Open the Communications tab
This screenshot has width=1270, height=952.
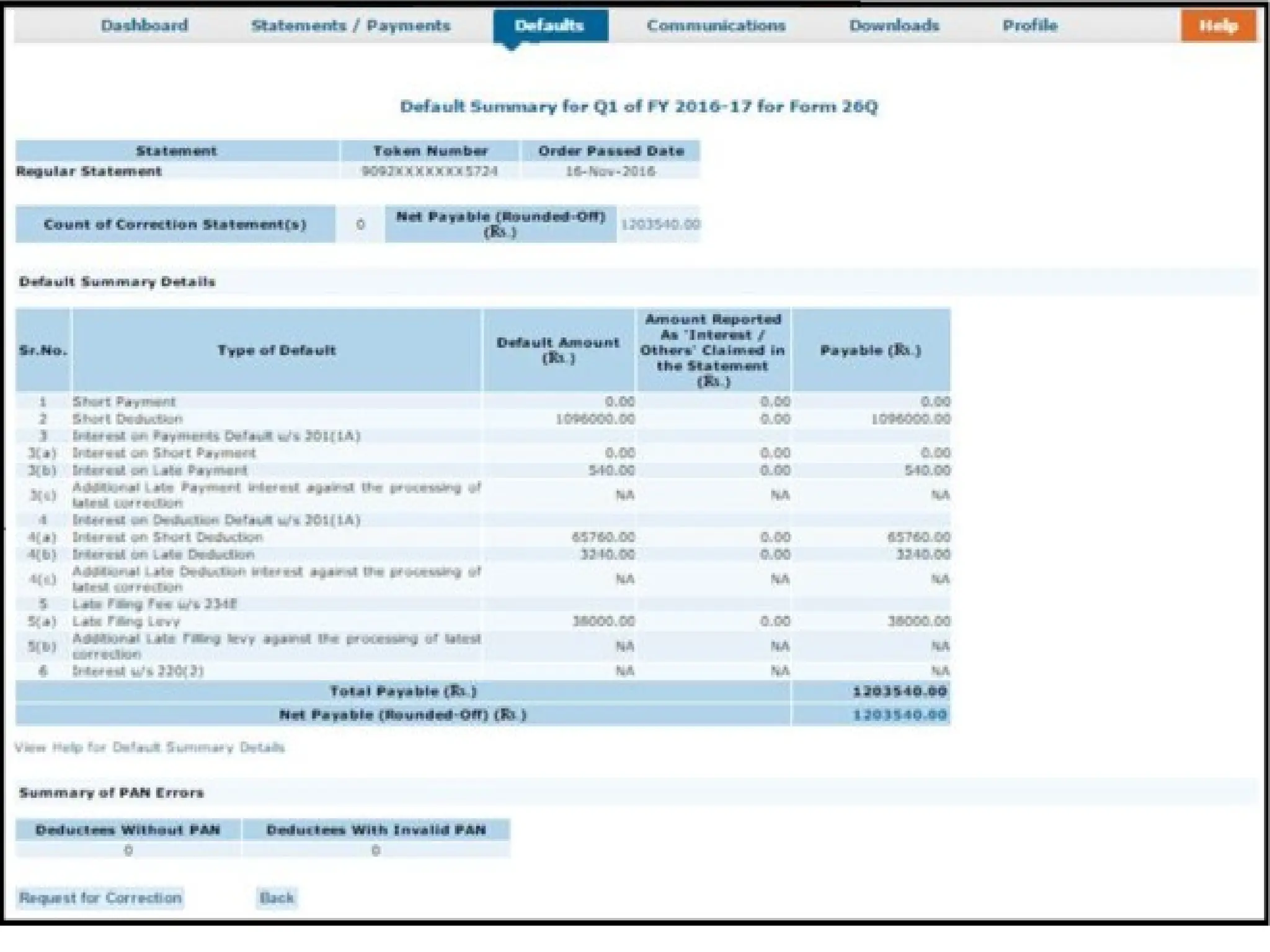pos(716,26)
